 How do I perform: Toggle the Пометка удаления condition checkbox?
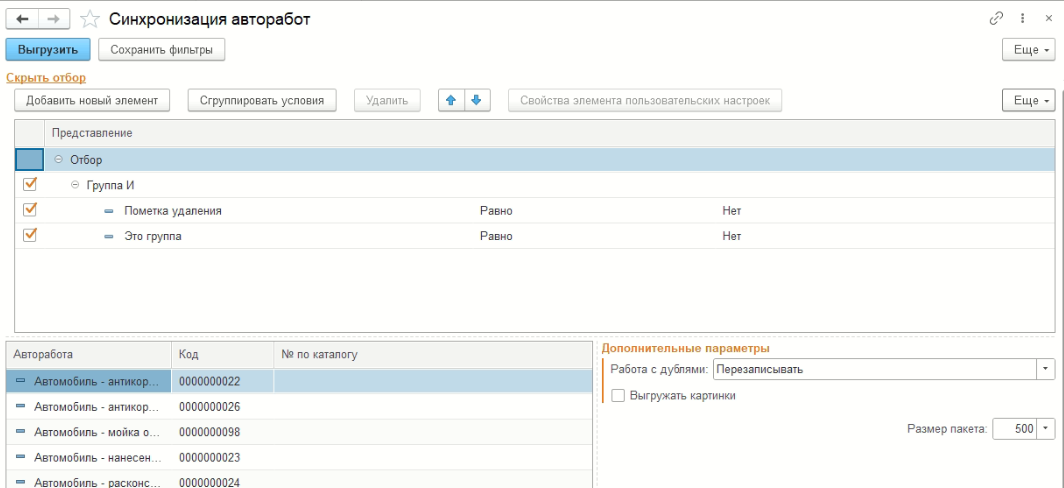click(x=29, y=210)
